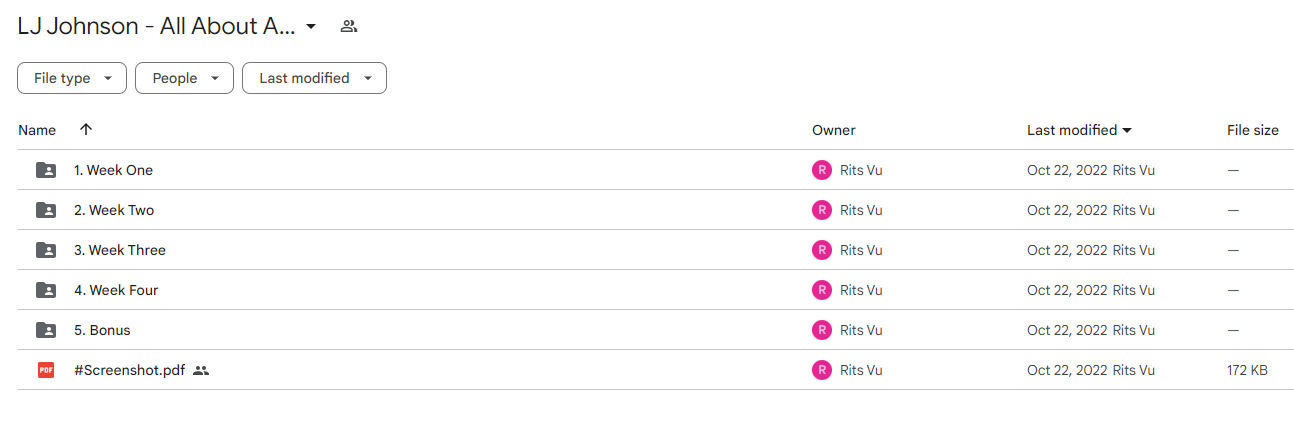Click the red PDF icon for #Screenshot.pdf
The image size is (1294, 422).
coord(46,370)
